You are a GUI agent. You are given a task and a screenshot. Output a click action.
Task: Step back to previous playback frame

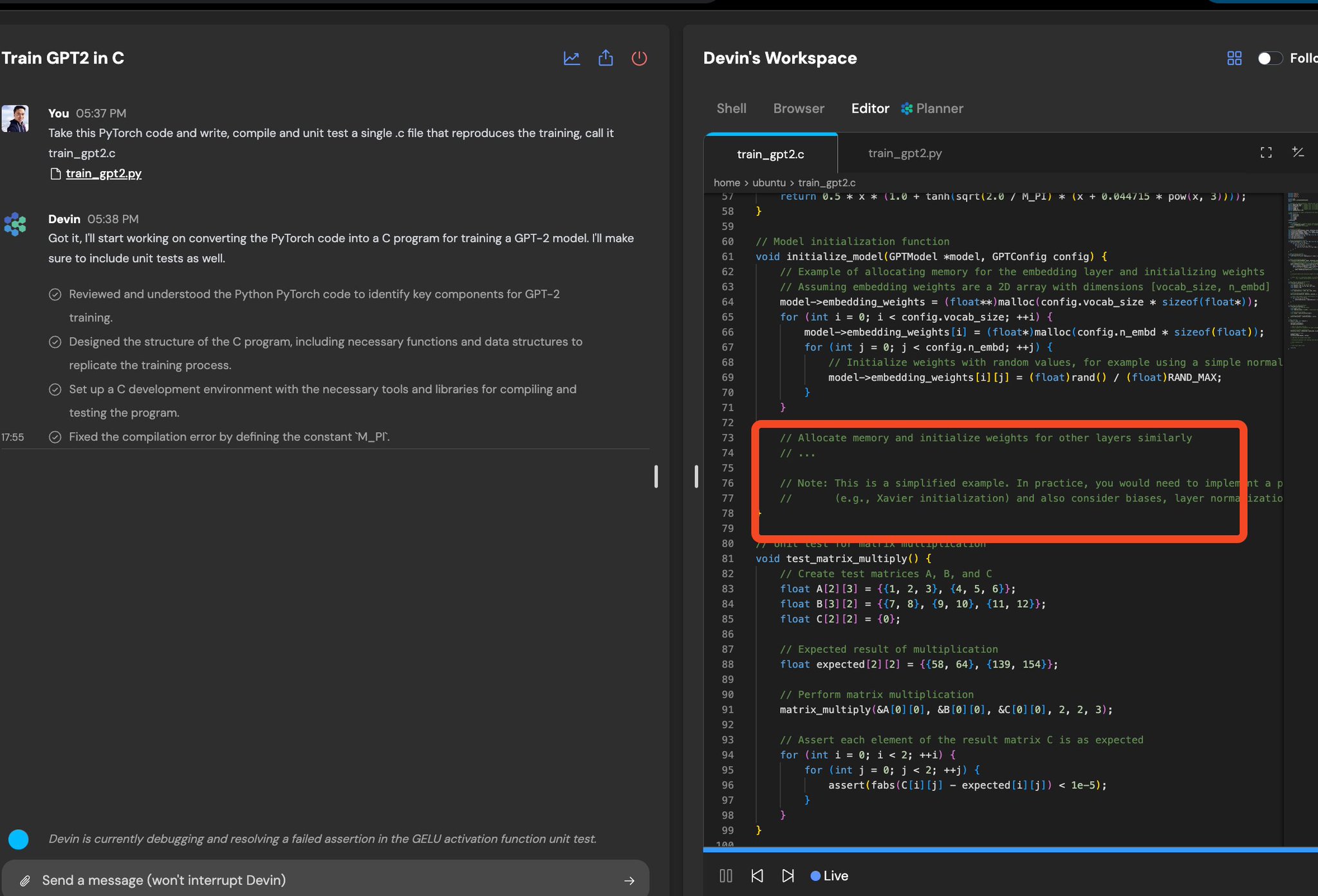[757, 875]
